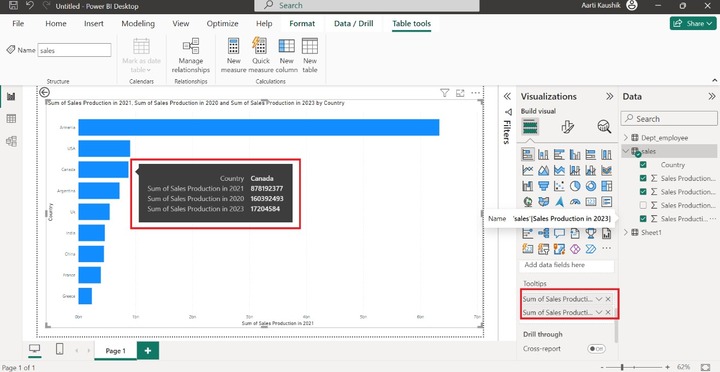Switch to Report view in sidebar
The height and width of the screenshot is (372, 720).
(x=11, y=96)
